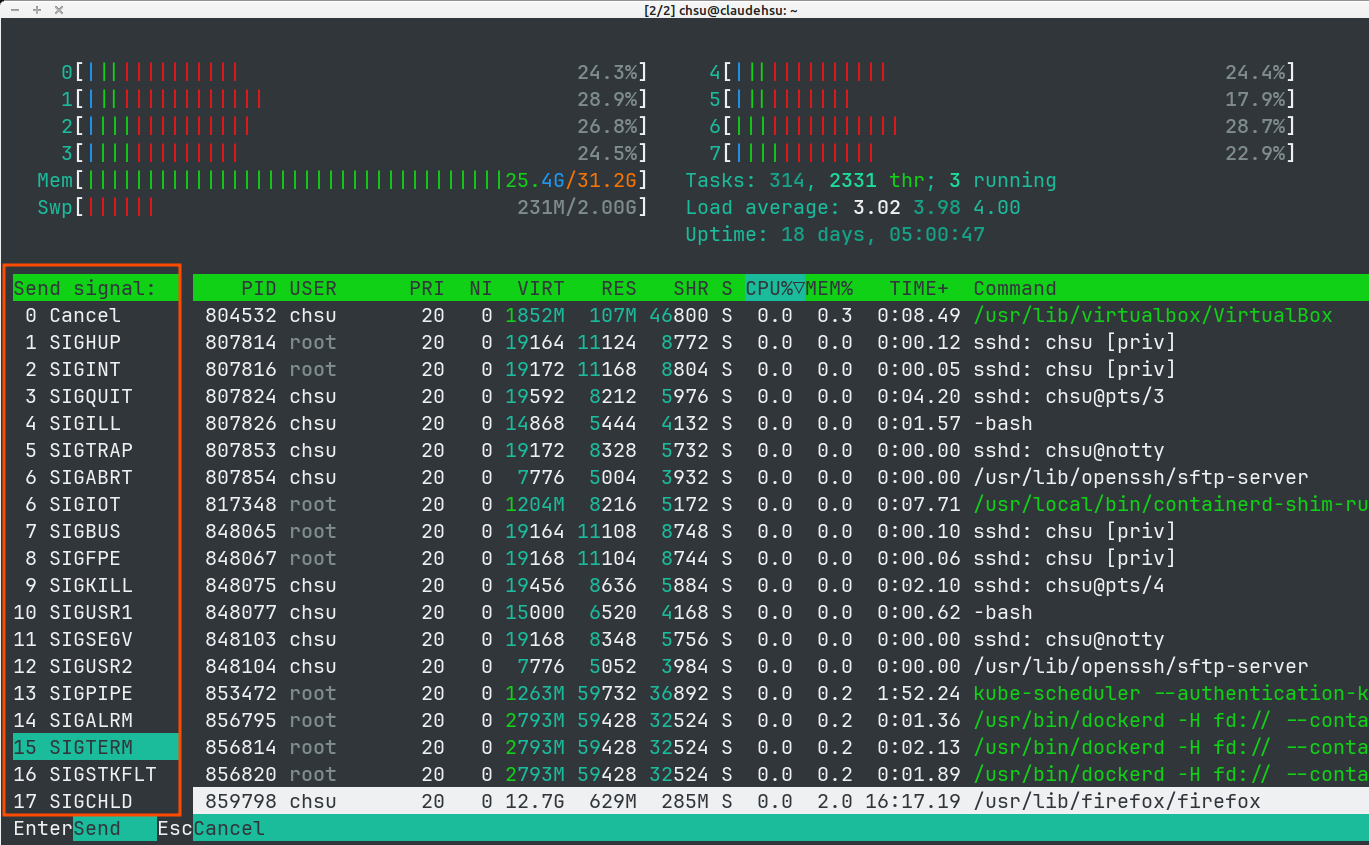Select -bash process with PID 807826

click(x=781, y=423)
